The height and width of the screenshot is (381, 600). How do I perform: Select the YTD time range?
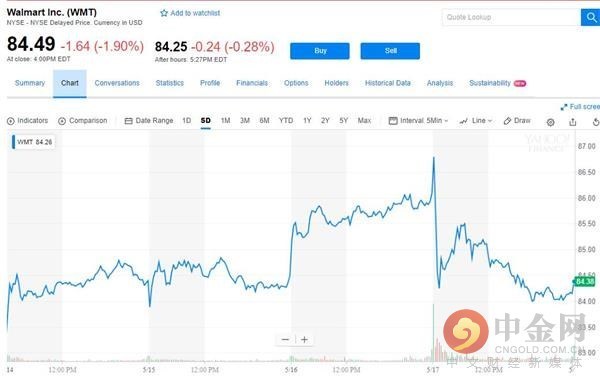[x=286, y=121]
